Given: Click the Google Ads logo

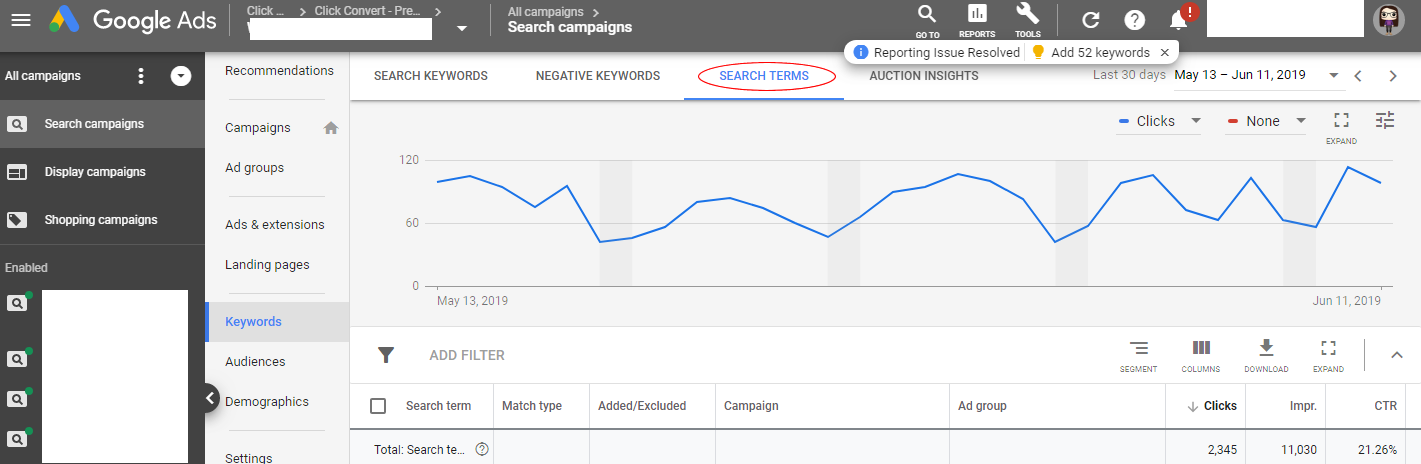Looking at the screenshot, I should [132, 19].
